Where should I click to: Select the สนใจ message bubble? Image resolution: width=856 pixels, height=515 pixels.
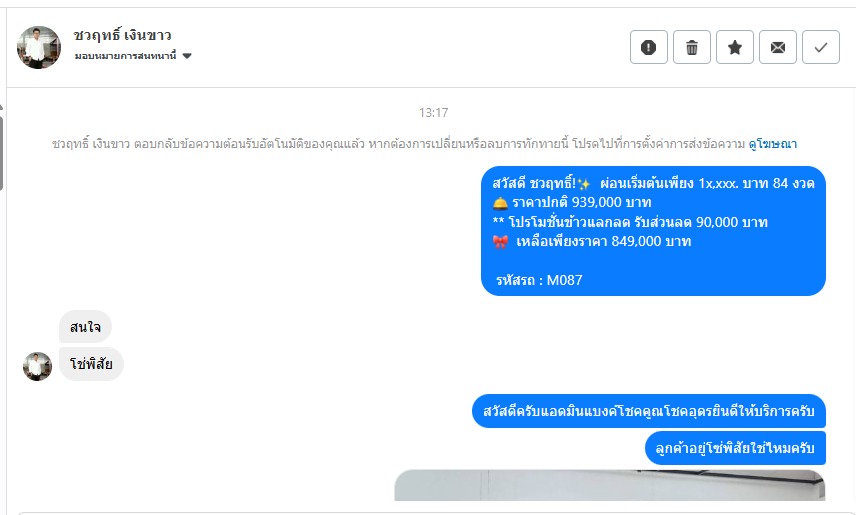85,327
